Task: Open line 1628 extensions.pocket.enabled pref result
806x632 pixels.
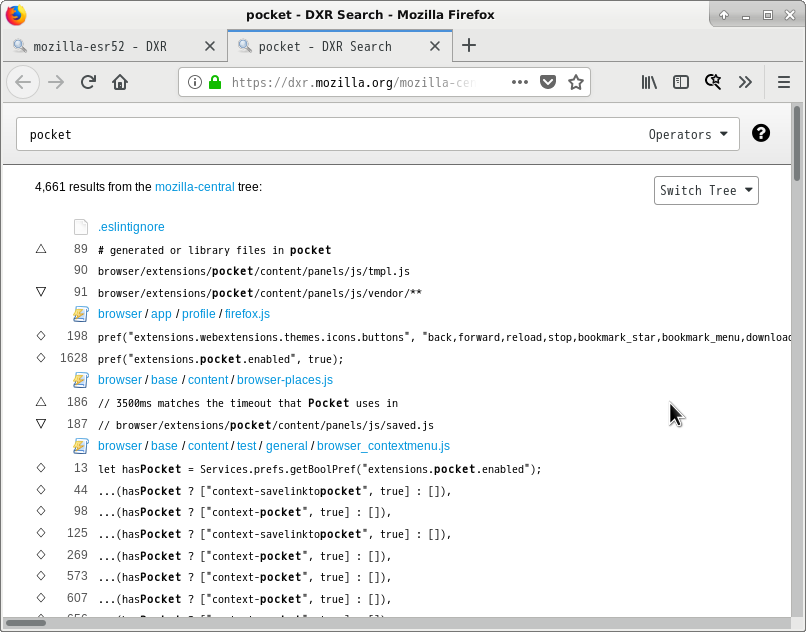Action: coord(221,359)
